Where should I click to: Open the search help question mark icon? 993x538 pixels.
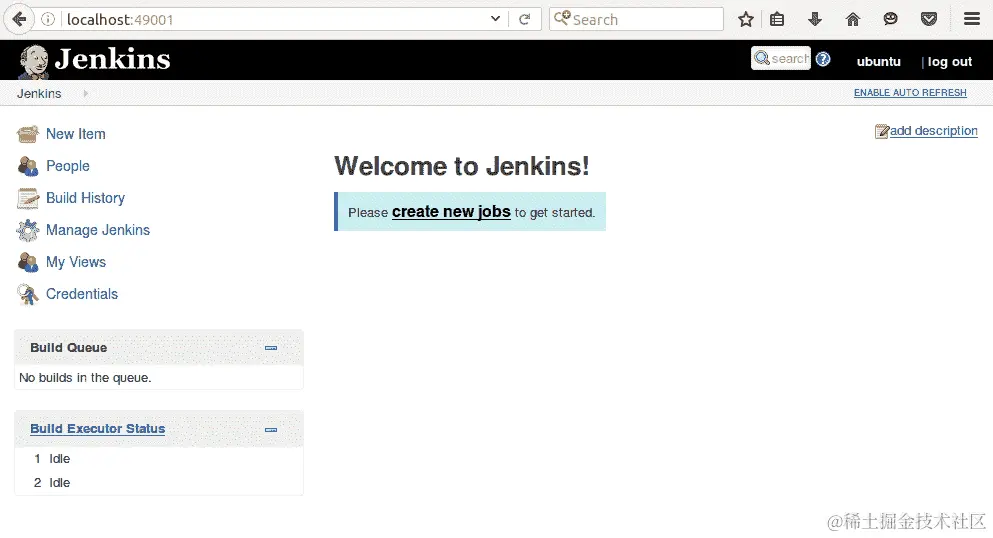[823, 59]
